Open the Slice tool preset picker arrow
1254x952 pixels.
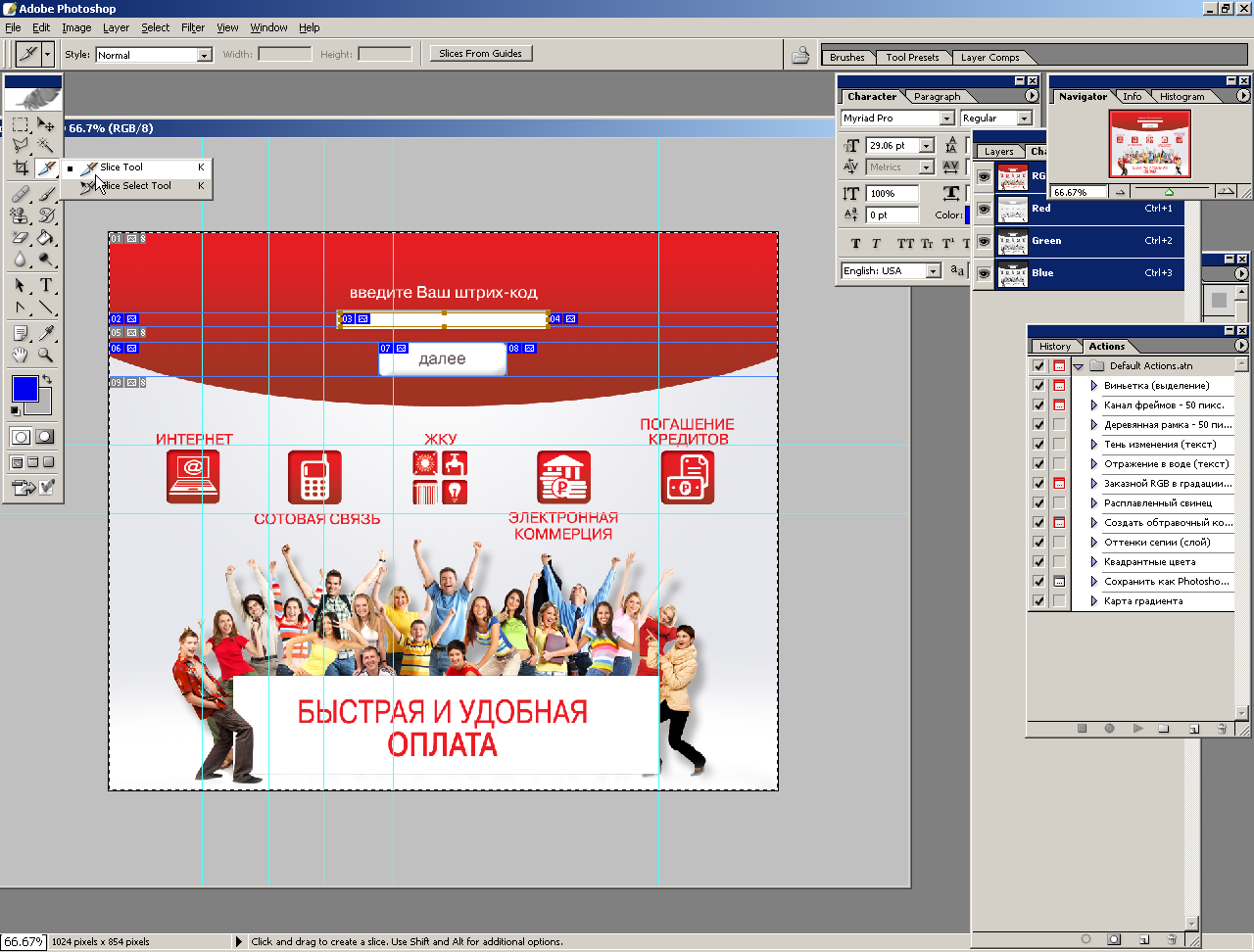[x=48, y=54]
